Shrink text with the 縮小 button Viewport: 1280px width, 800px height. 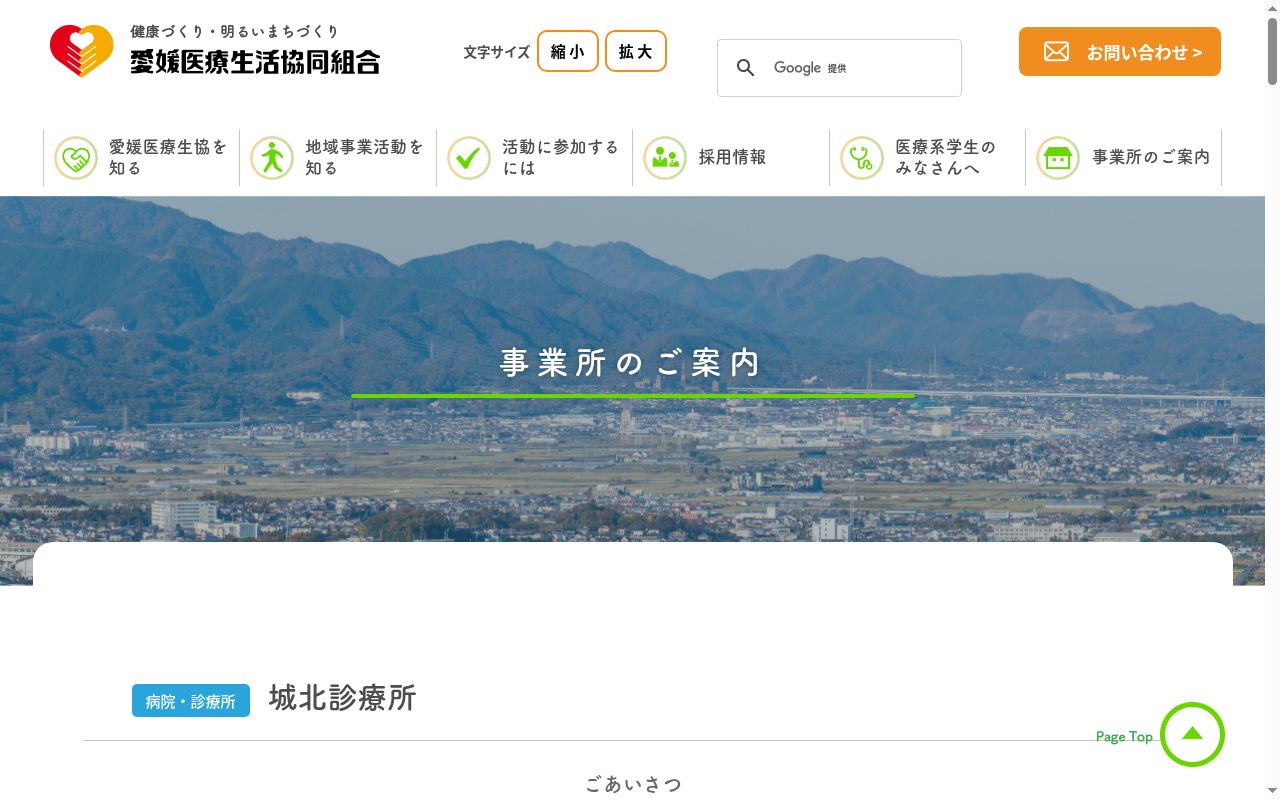pos(568,51)
